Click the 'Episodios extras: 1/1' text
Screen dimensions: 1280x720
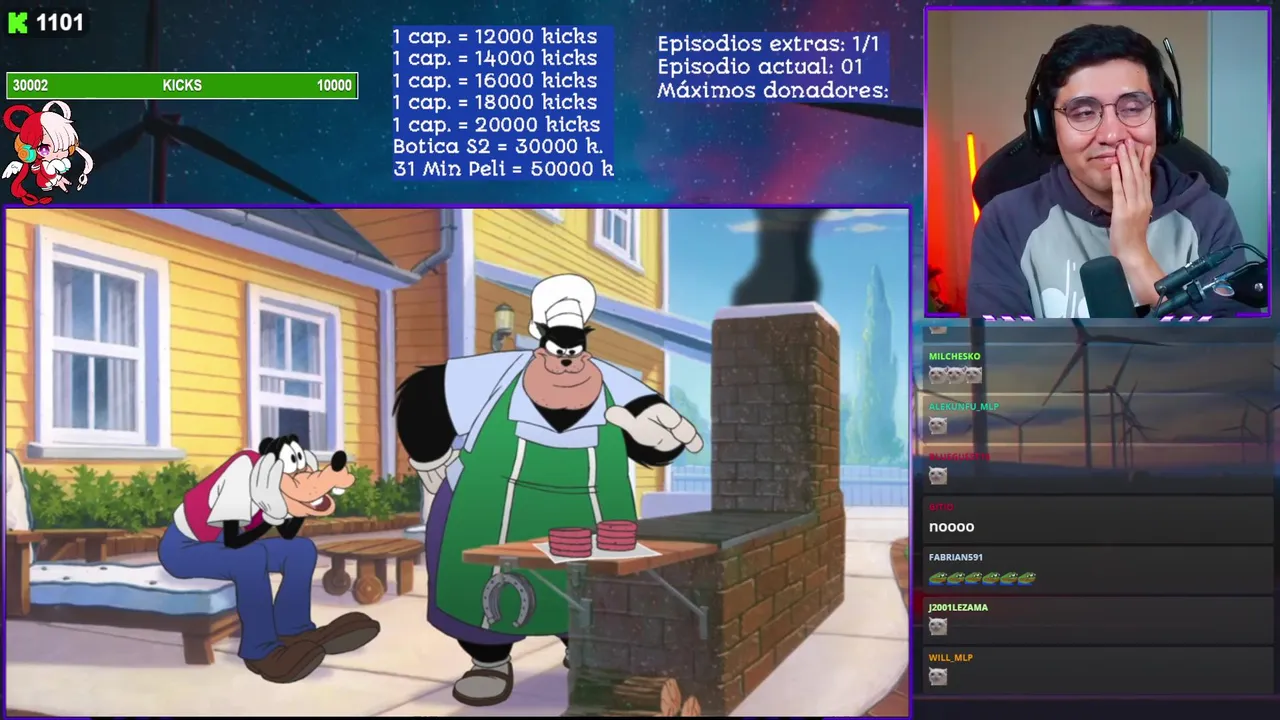click(x=768, y=44)
